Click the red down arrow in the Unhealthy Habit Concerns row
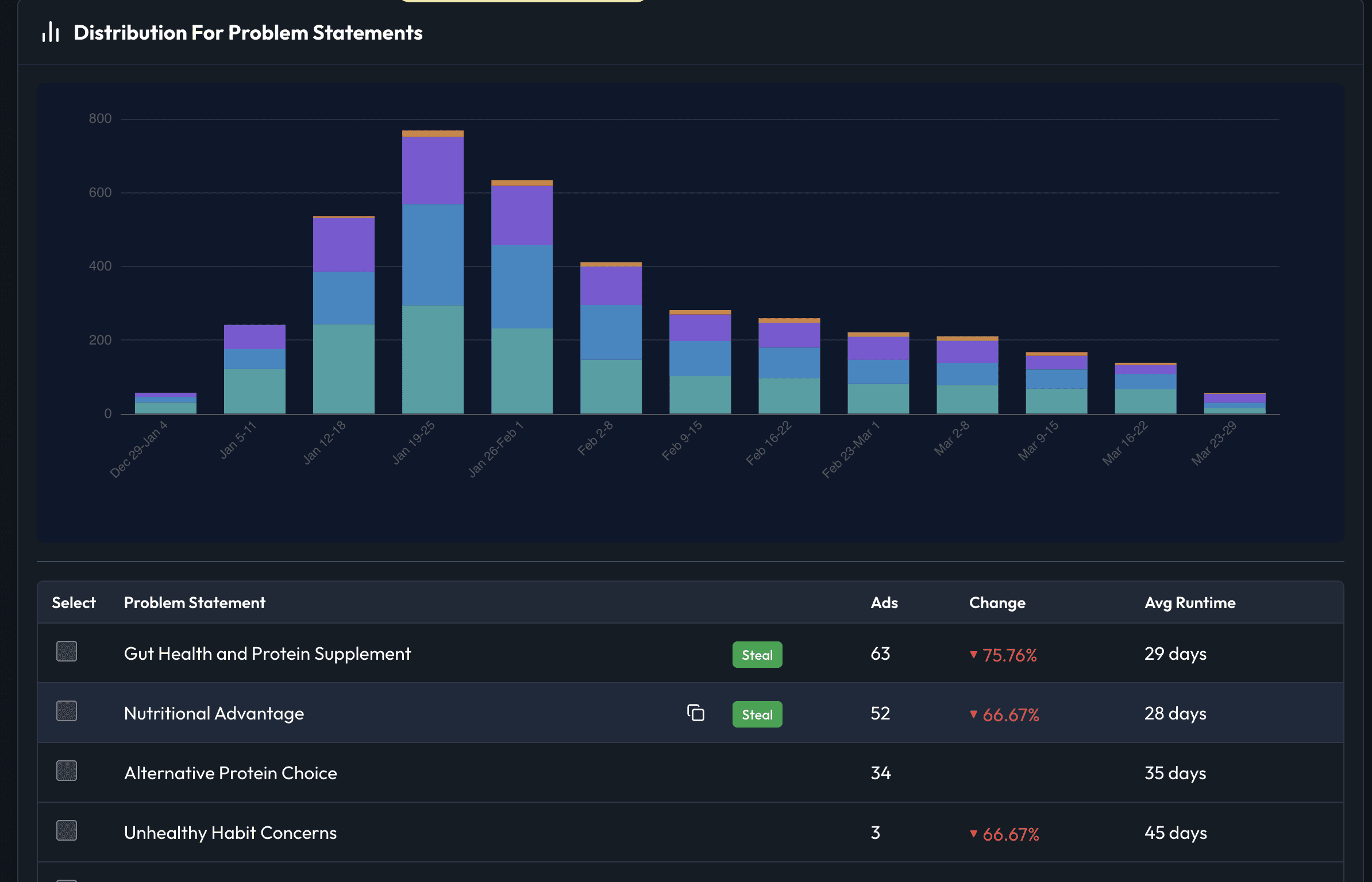The height and width of the screenshot is (882, 1372). (973, 833)
